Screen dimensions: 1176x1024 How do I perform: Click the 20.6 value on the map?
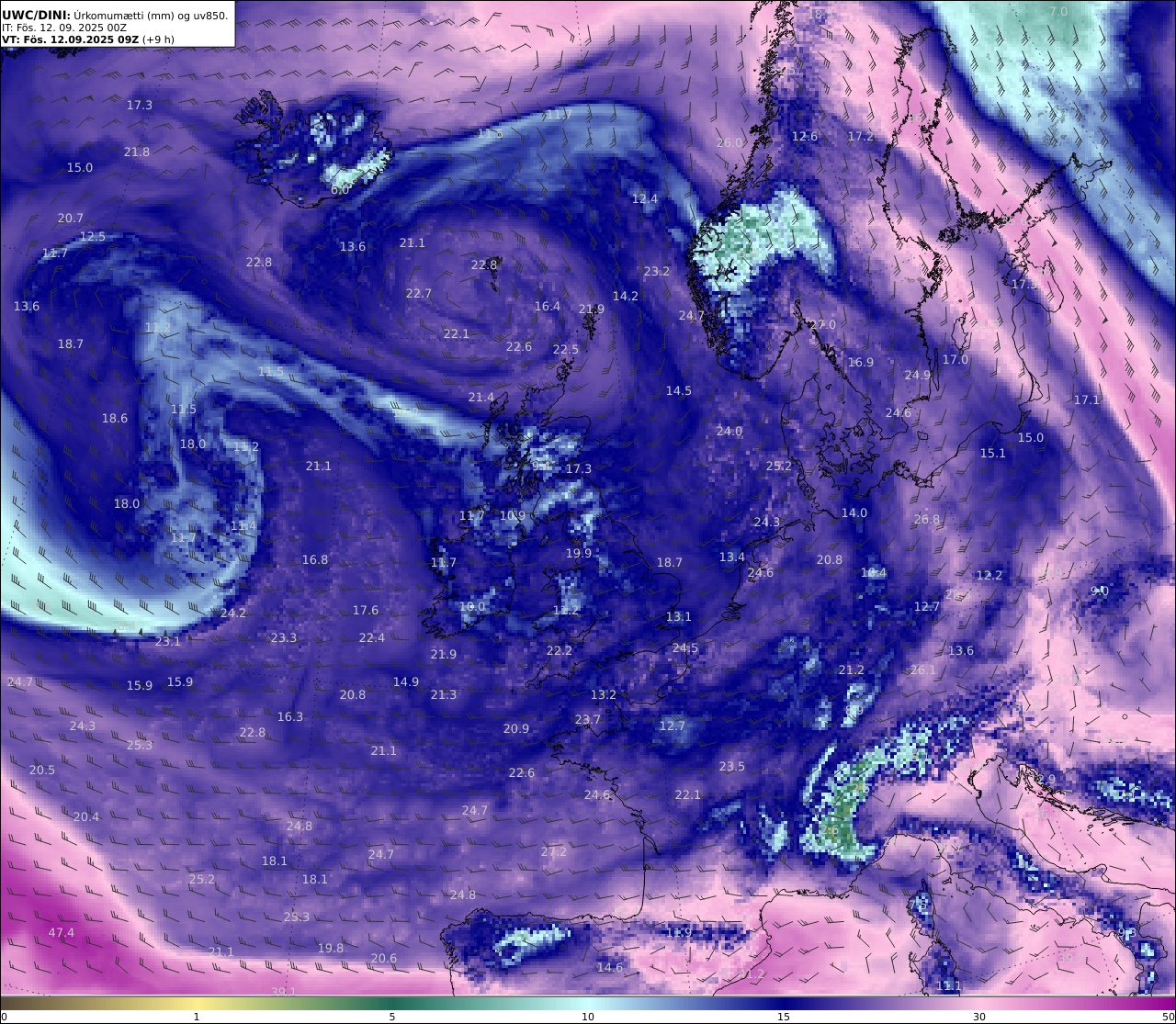point(384,958)
